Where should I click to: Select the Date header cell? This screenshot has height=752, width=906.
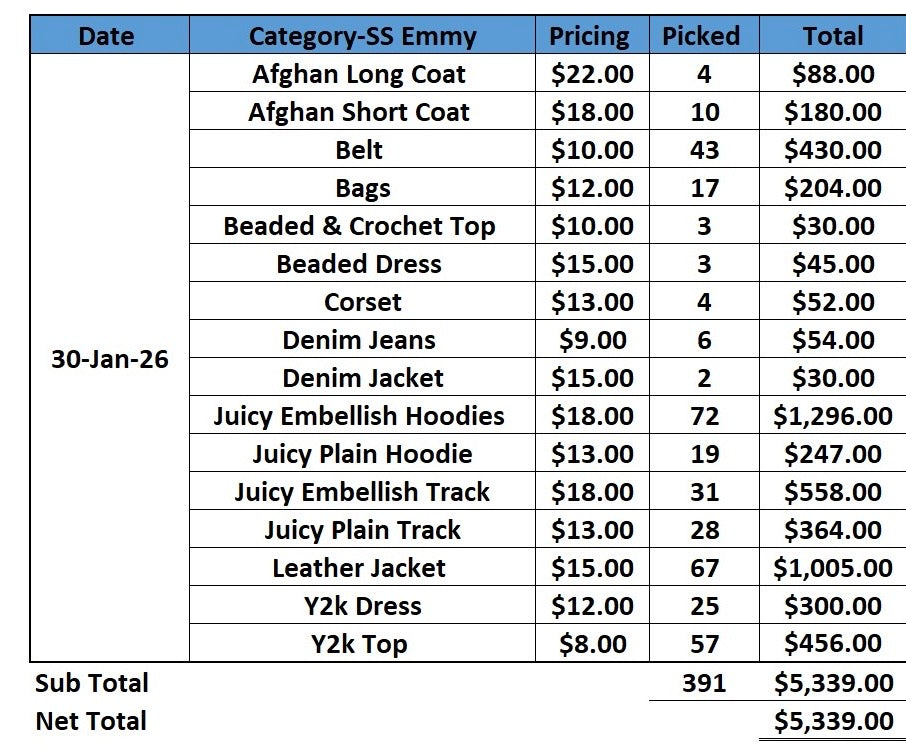tap(110, 35)
